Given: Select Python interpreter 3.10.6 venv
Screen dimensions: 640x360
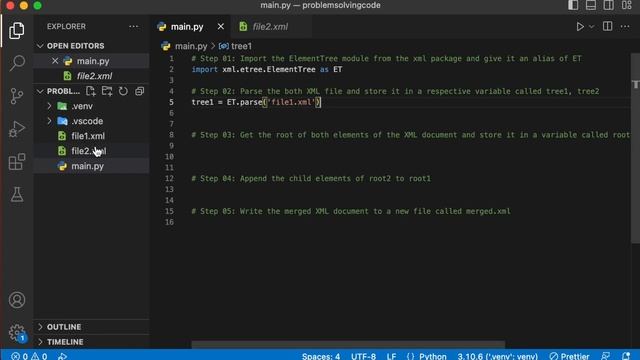Looking at the screenshot, I should (x=497, y=356).
